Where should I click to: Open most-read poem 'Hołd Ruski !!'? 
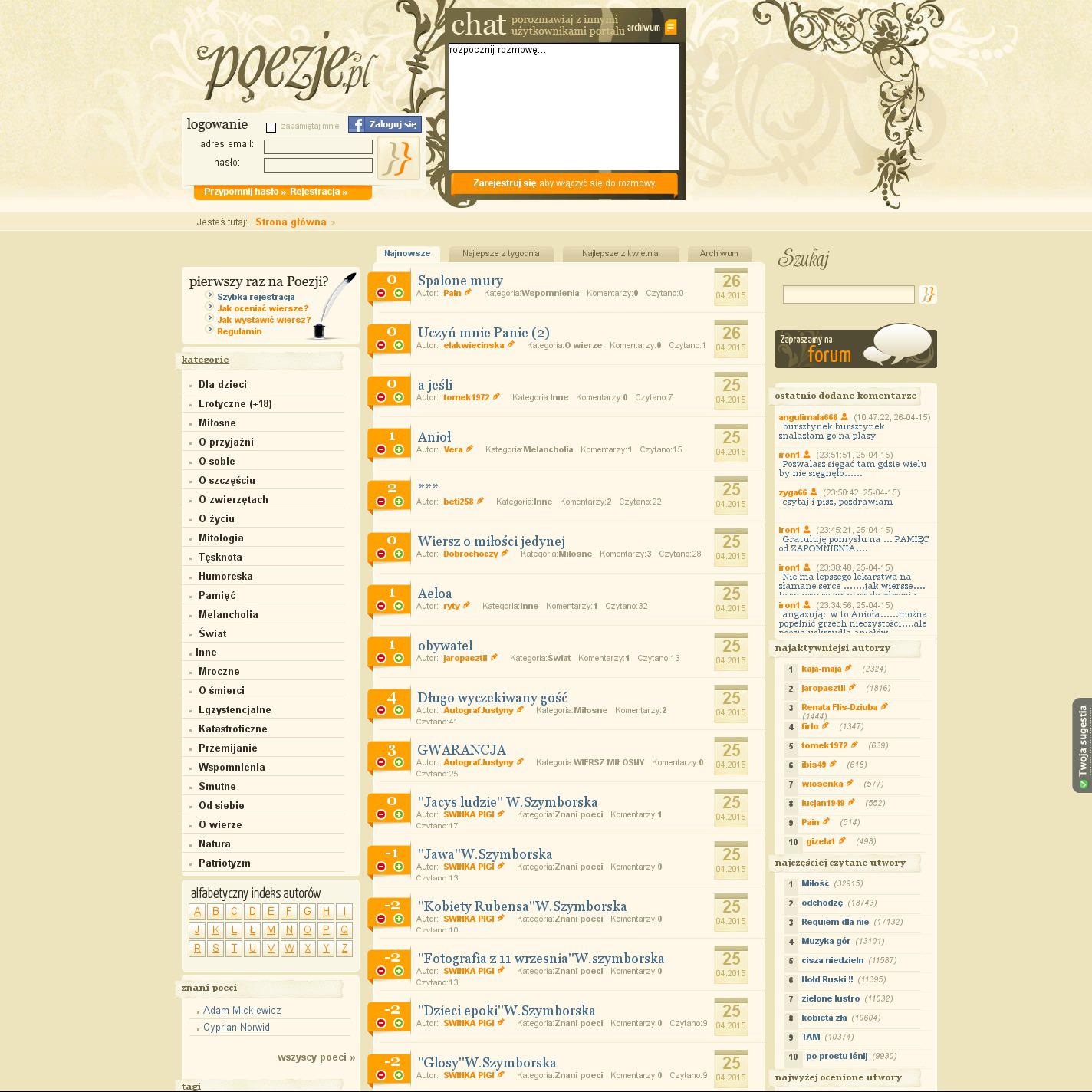[x=827, y=979]
